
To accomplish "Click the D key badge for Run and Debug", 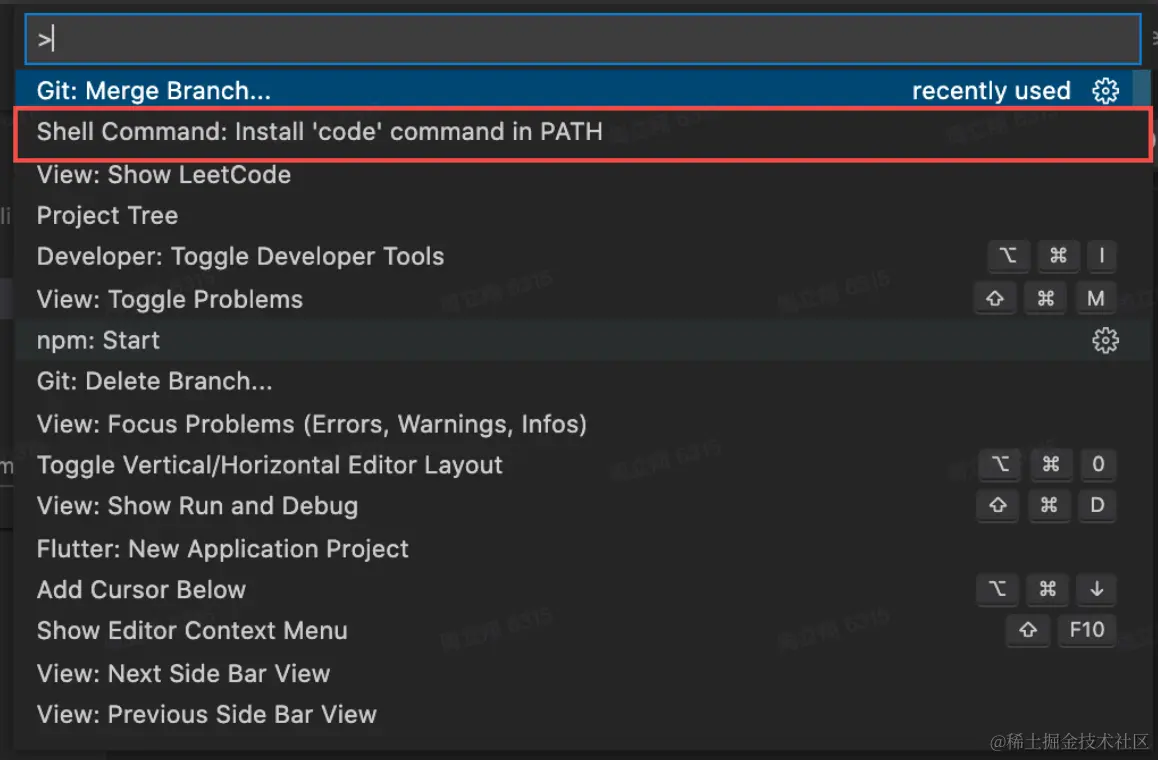I will 1097,505.
